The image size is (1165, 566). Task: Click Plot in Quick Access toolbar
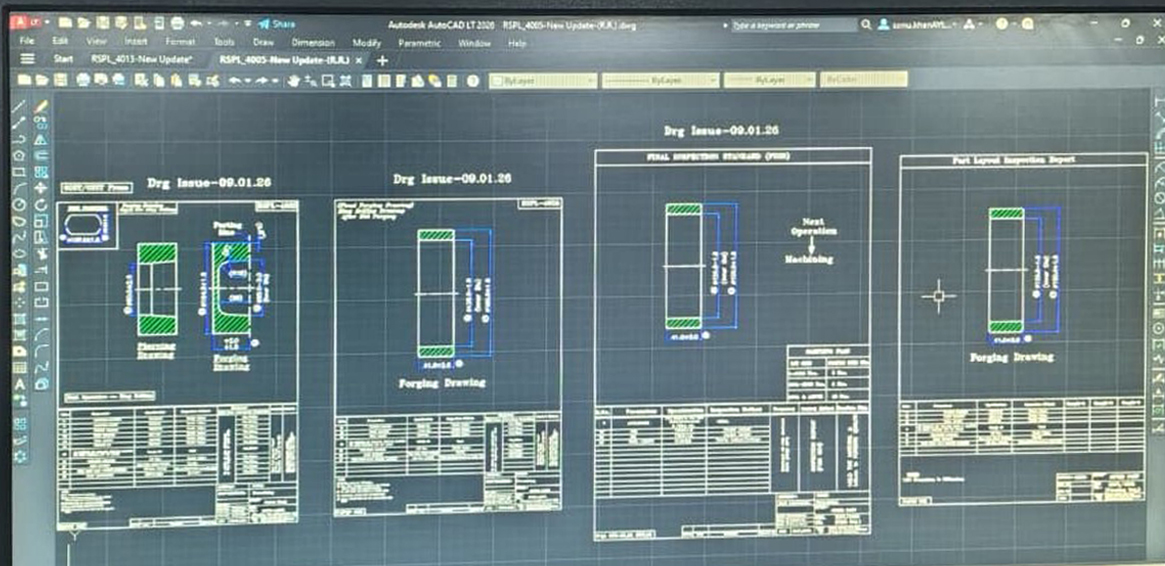point(177,24)
